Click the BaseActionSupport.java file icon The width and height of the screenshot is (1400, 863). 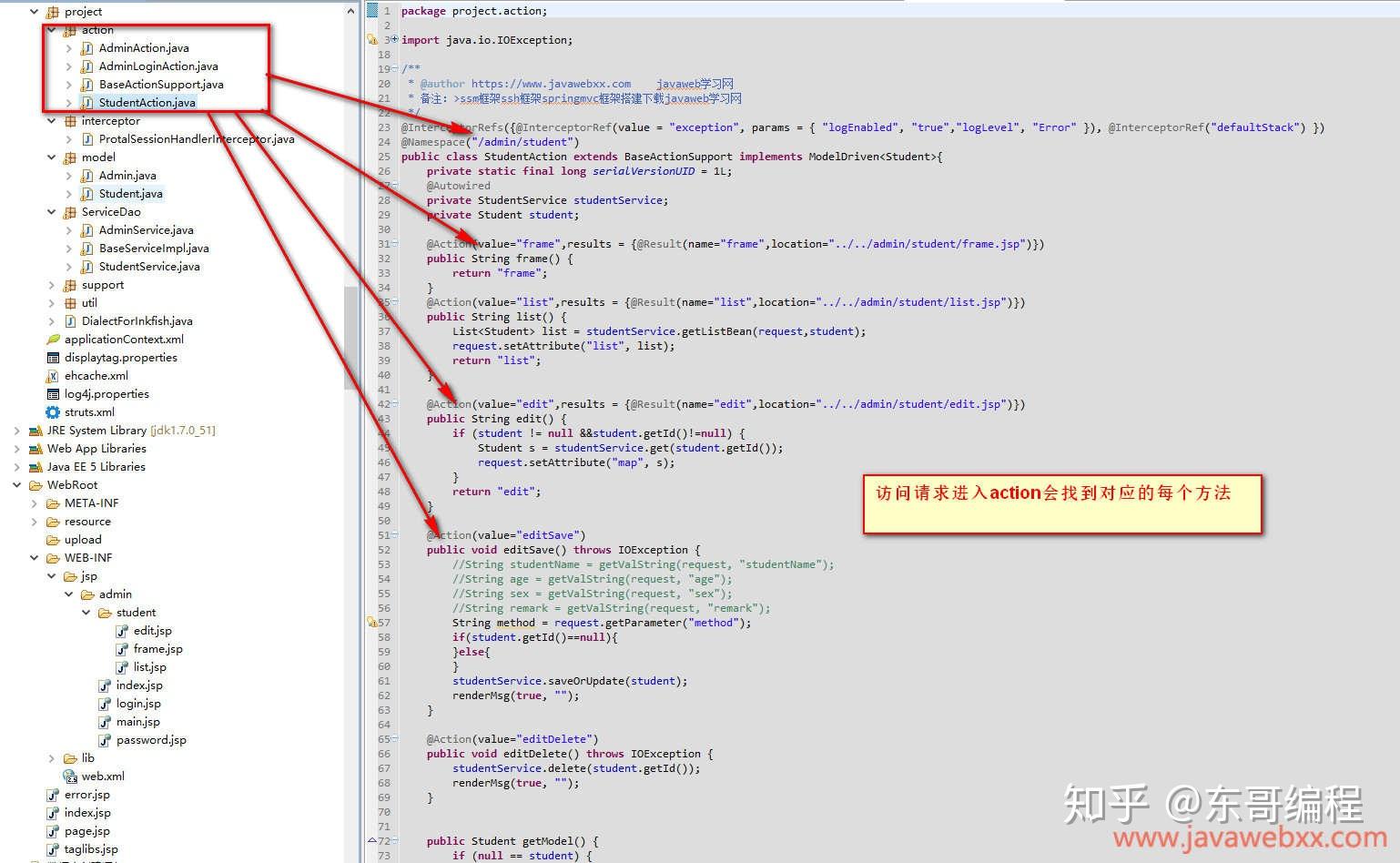[x=86, y=85]
